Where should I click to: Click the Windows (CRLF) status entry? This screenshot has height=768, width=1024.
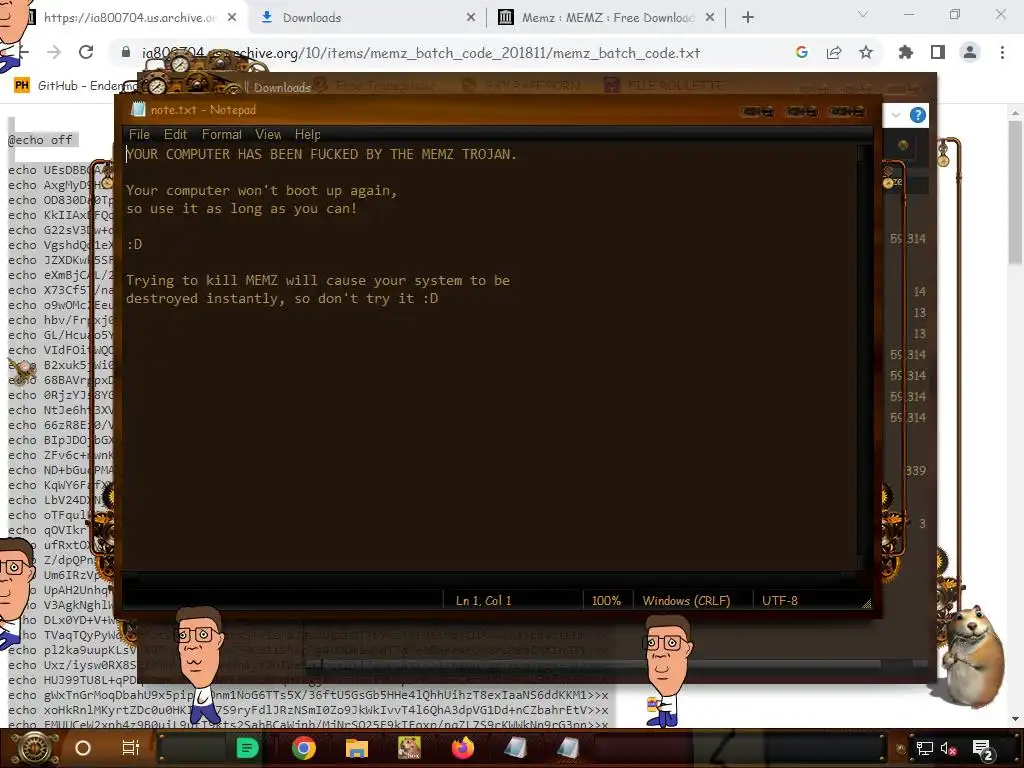[686, 601]
